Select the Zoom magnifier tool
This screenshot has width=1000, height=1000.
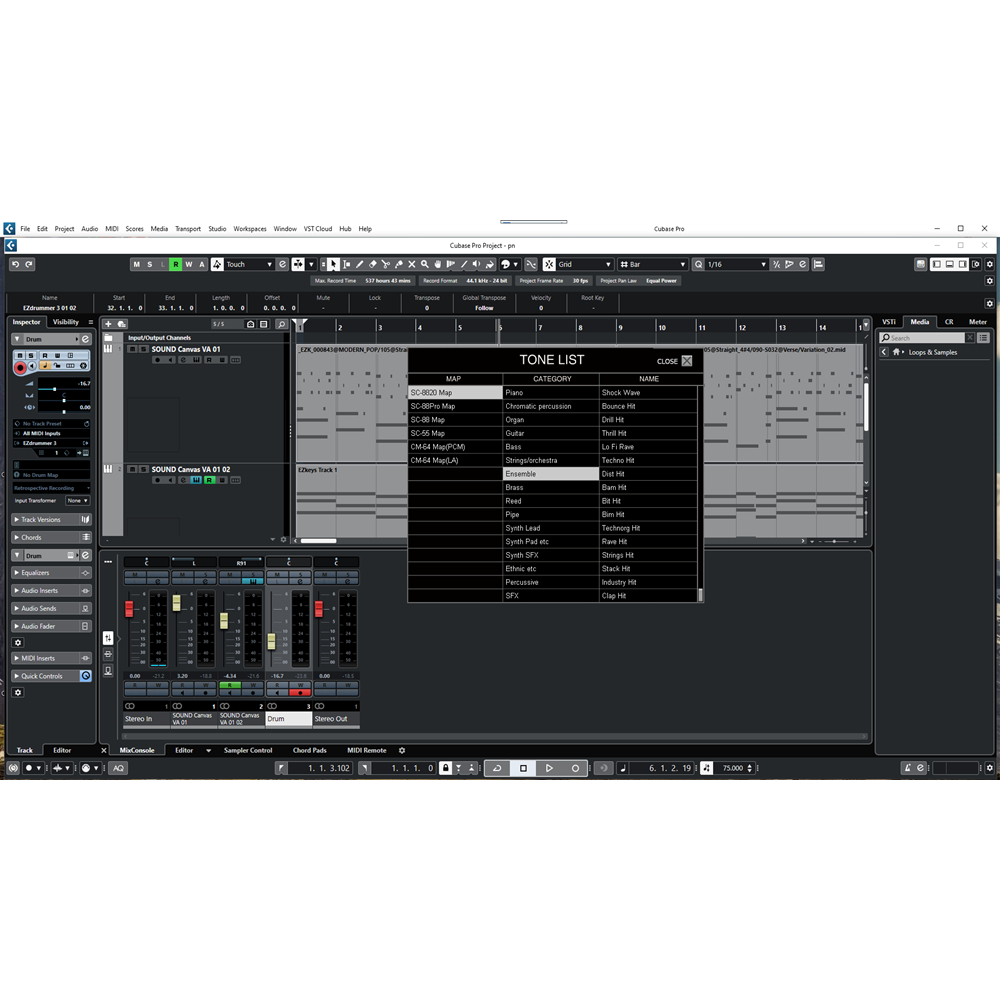tap(425, 264)
